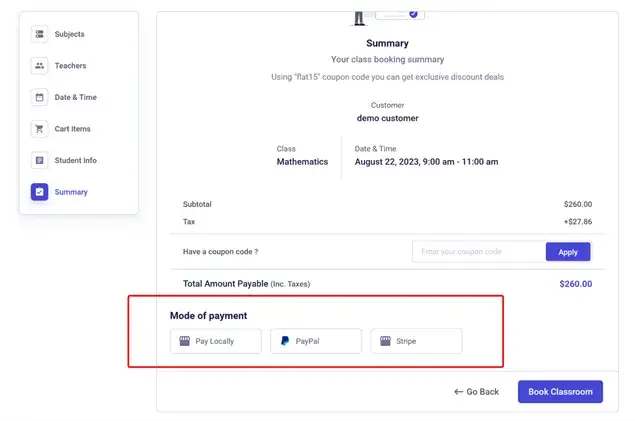This screenshot has width=635, height=421.
Task: Choose the Stripe payment option
Action: tap(416, 341)
